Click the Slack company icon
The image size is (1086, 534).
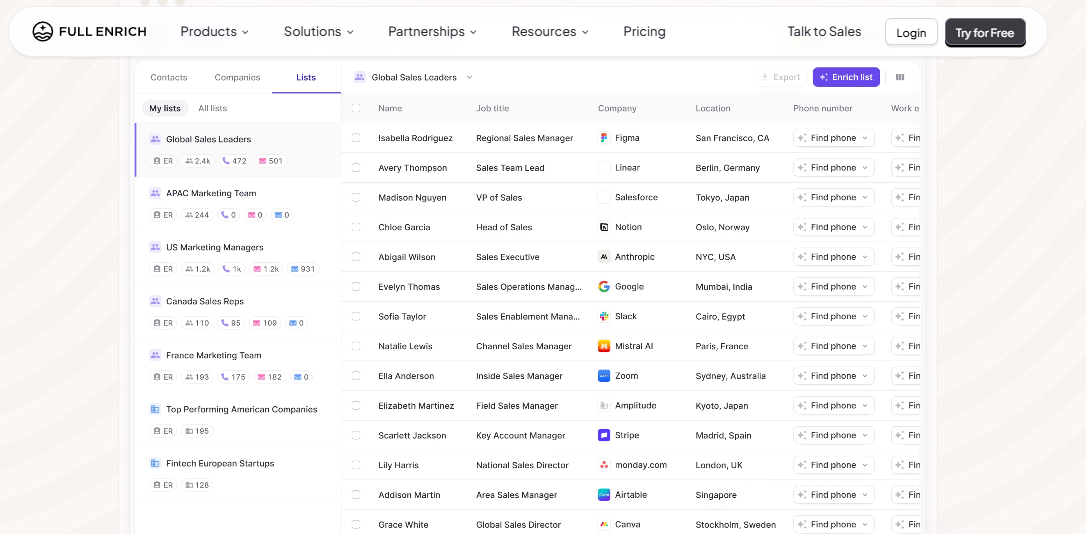coord(604,317)
